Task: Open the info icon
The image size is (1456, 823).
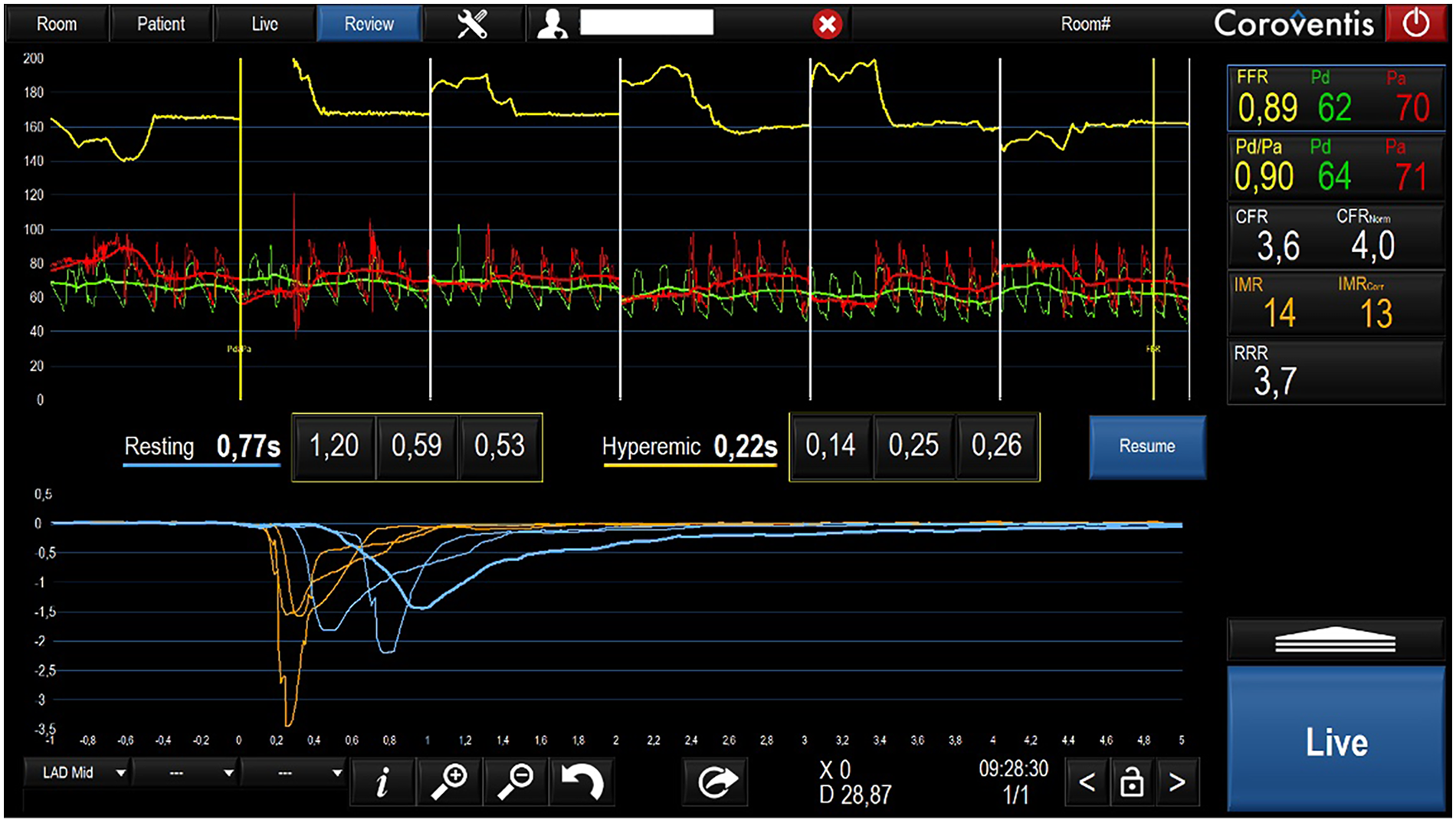Action: 382,782
